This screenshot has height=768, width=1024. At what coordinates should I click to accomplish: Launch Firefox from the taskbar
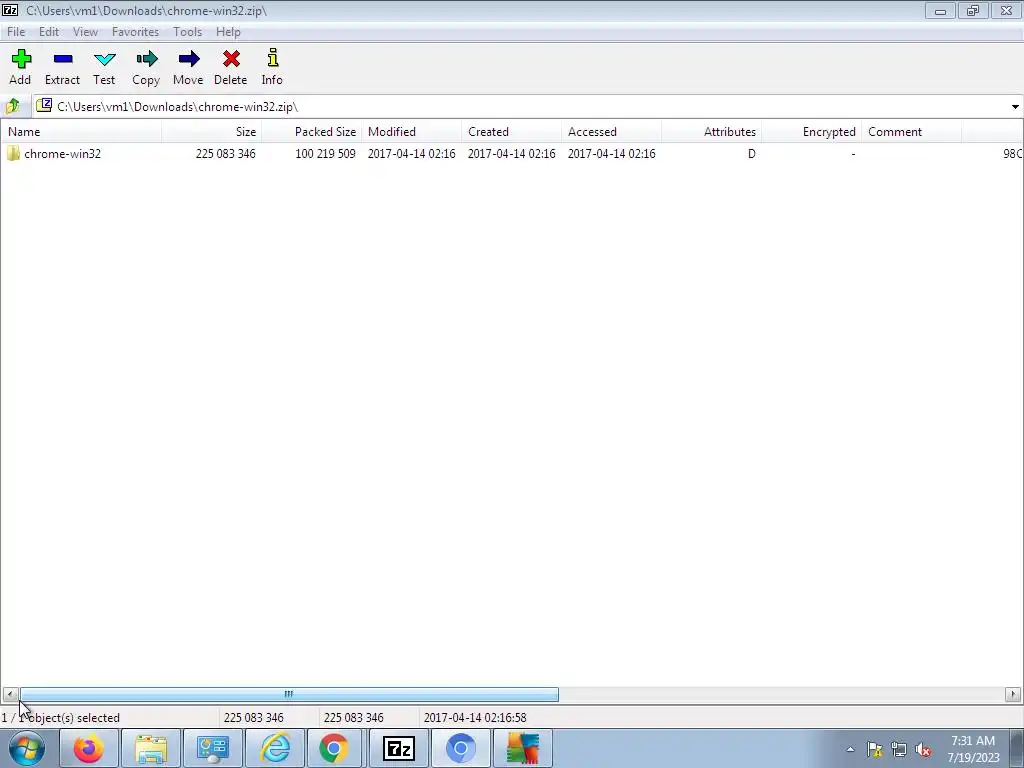88,748
